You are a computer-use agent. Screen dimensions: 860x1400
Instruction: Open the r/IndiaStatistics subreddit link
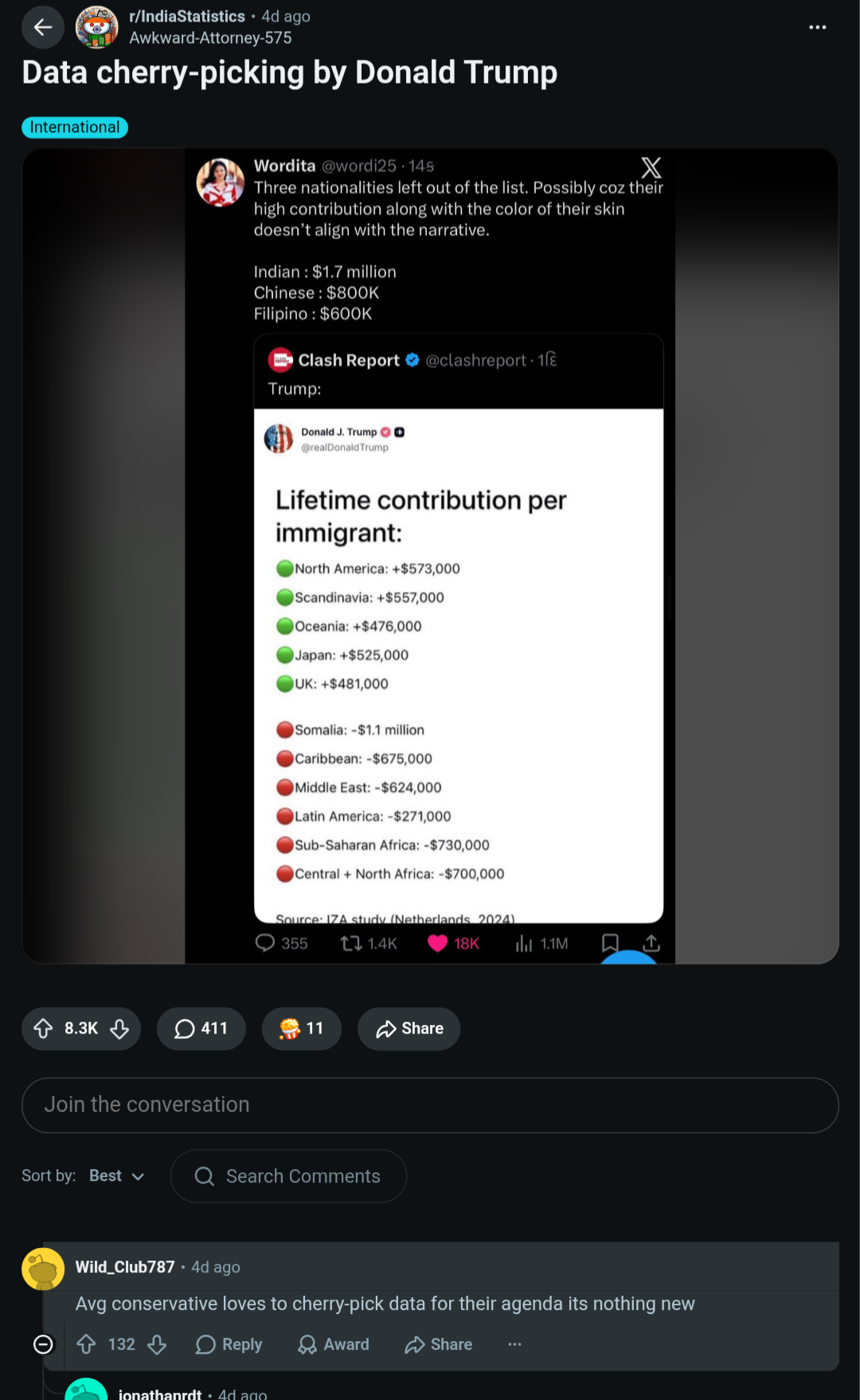(187, 17)
